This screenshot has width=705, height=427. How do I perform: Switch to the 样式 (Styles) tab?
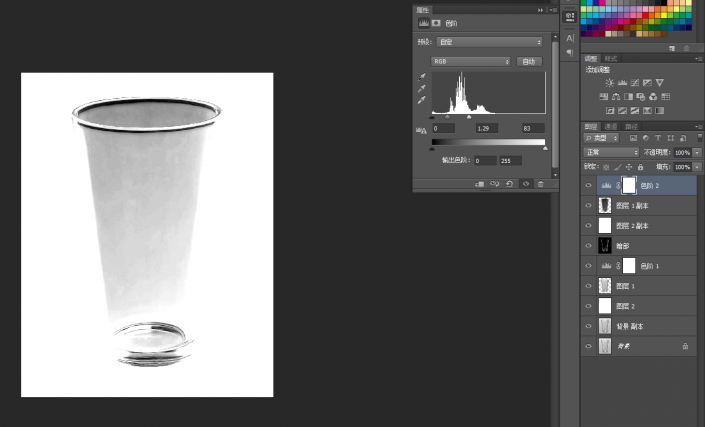611,59
